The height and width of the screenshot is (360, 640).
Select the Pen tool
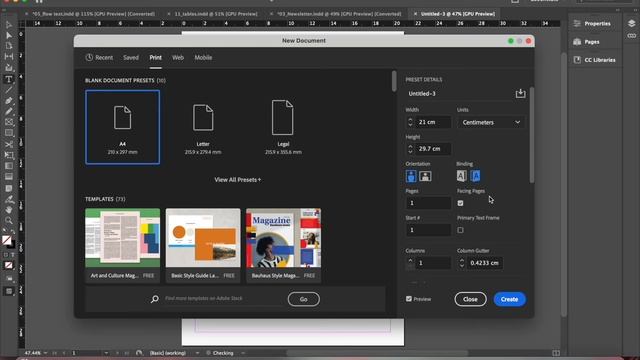tap(9, 100)
